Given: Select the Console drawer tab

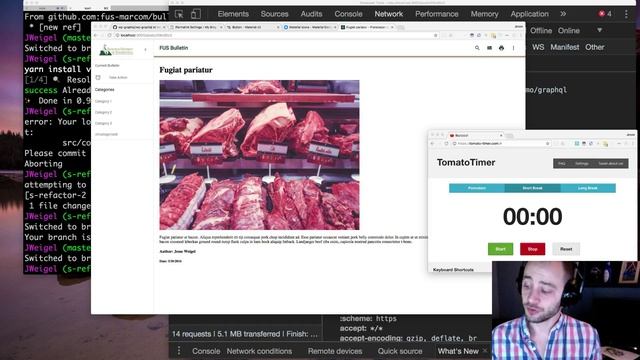Looking at the screenshot, I should [x=206, y=351].
